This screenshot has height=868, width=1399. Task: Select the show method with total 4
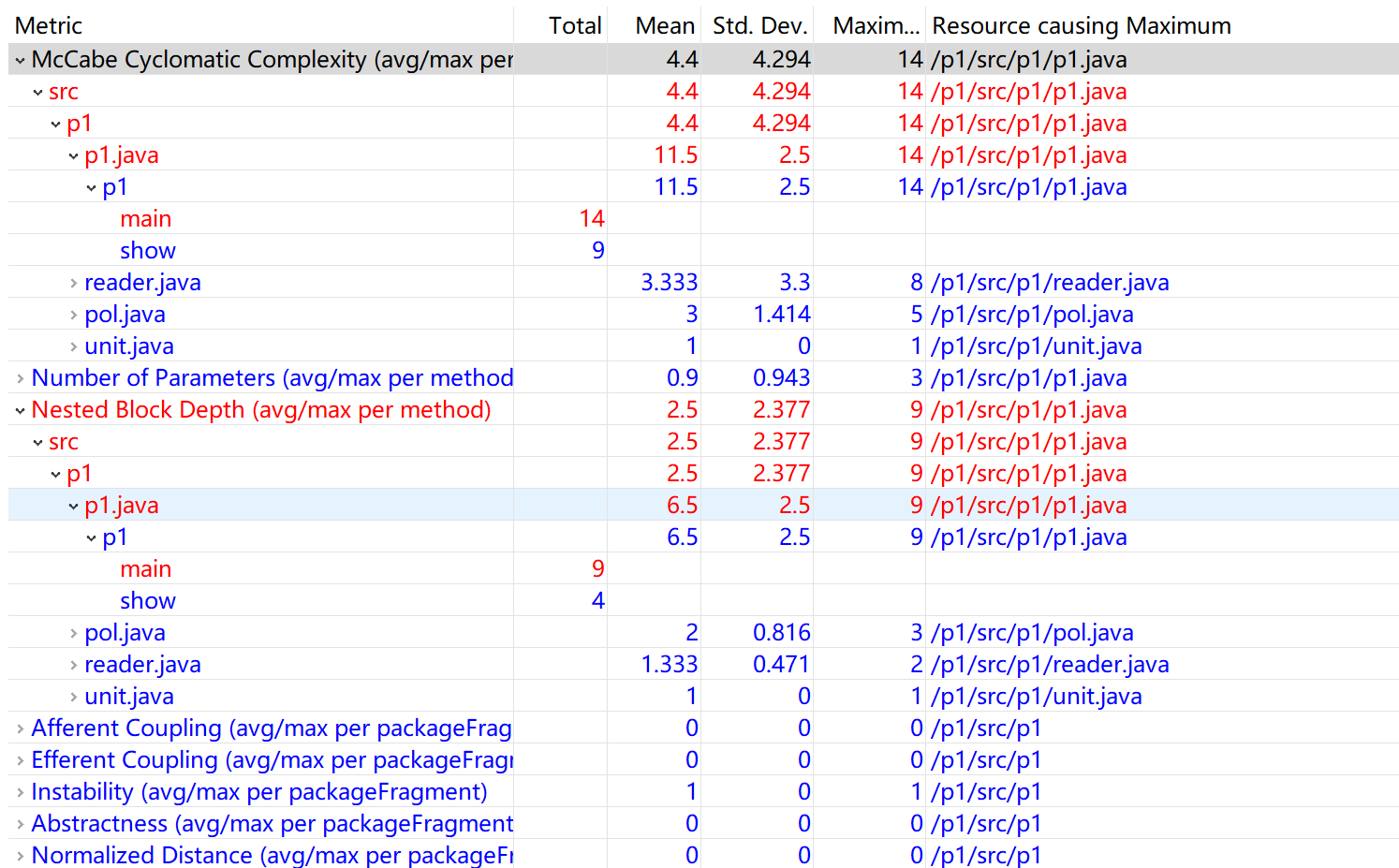tap(147, 601)
